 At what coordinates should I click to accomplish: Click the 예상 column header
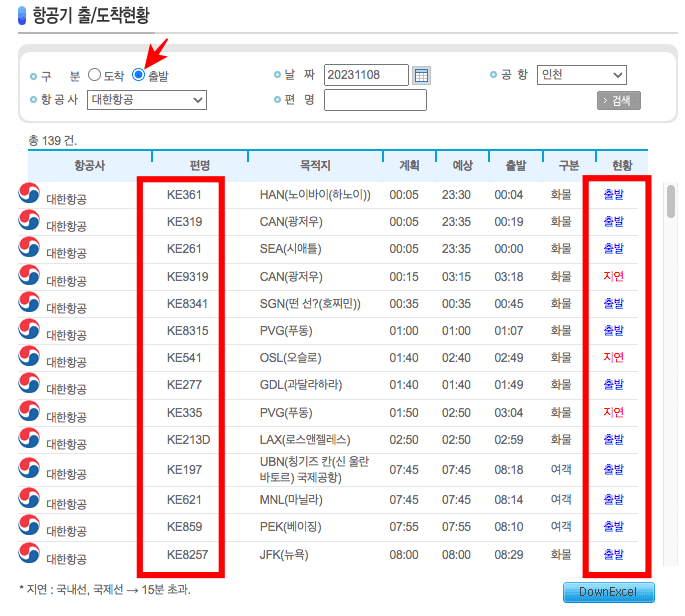tap(463, 166)
